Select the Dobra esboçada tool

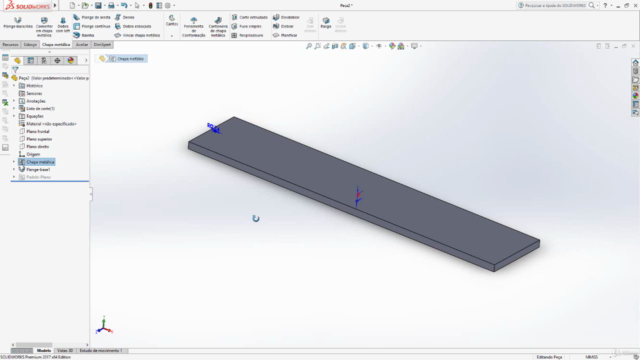coord(133,26)
